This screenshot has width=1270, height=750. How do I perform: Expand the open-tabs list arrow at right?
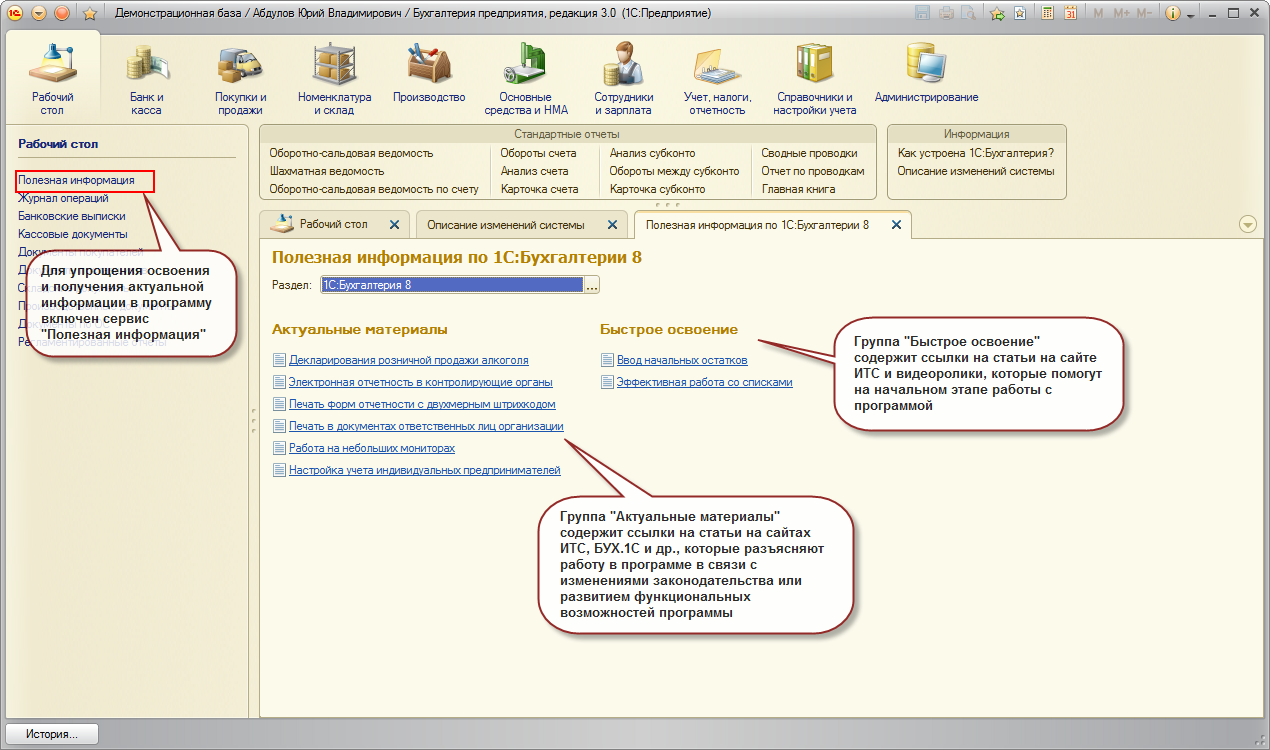(x=1247, y=224)
